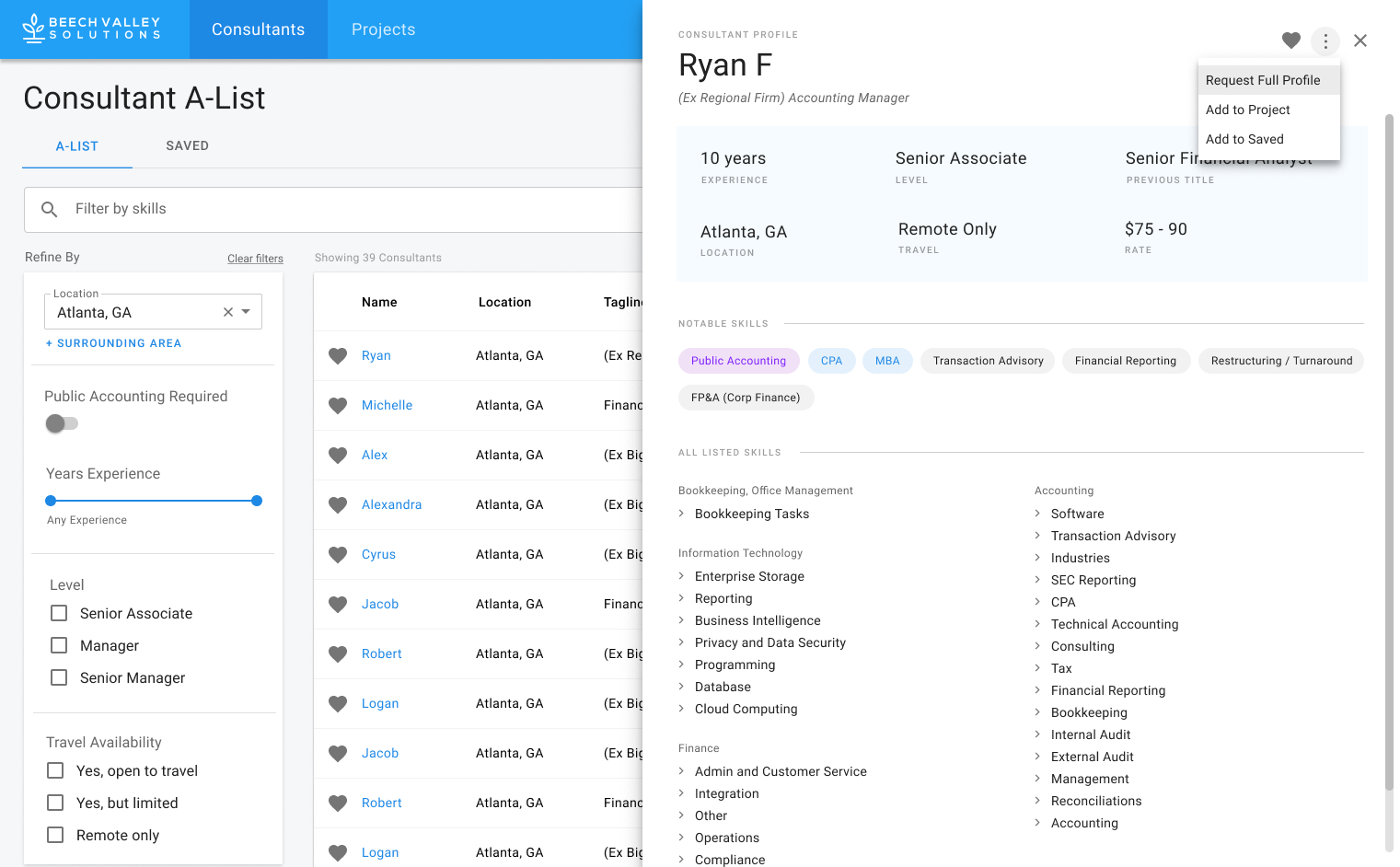Click the heart icon next to Michelle
This screenshot has width=1400, height=867.
337,405
